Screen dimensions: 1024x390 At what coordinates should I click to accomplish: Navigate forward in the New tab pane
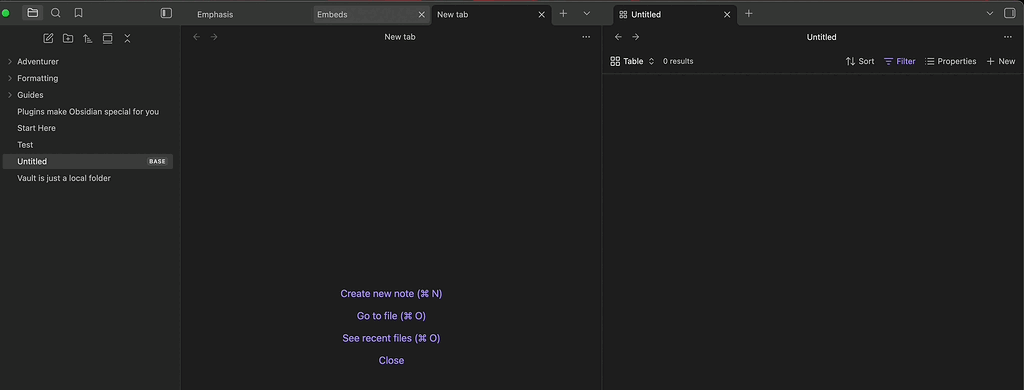214,37
